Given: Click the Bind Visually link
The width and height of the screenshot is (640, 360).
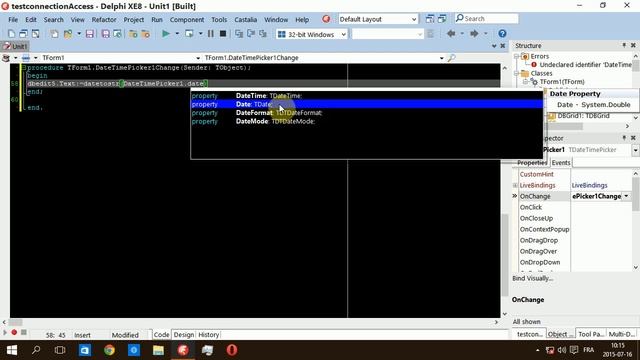Looking at the screenshot, I should (533, 278).
